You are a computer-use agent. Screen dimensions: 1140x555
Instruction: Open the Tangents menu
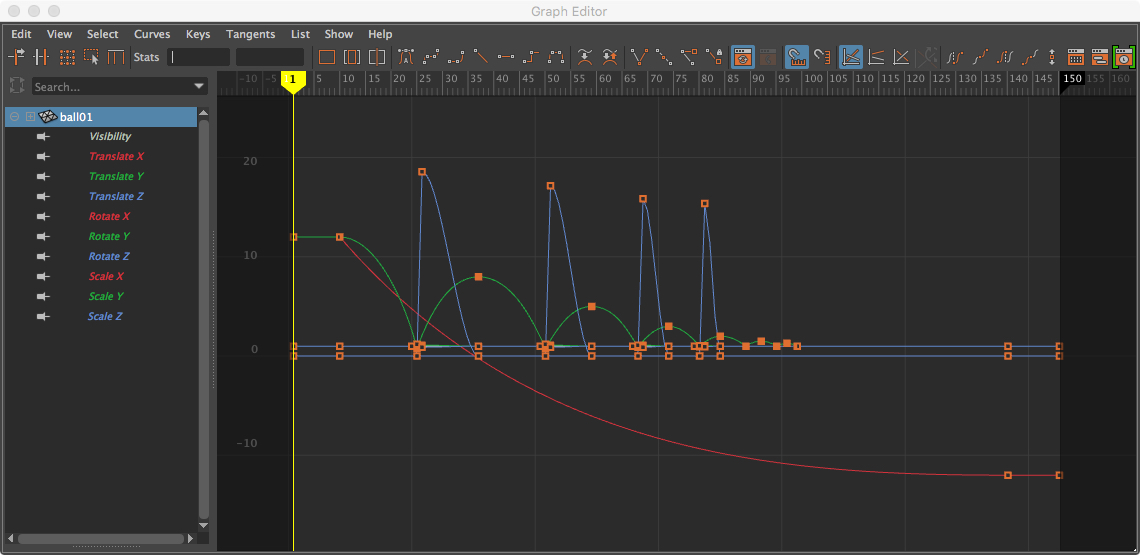pos(250,34)
